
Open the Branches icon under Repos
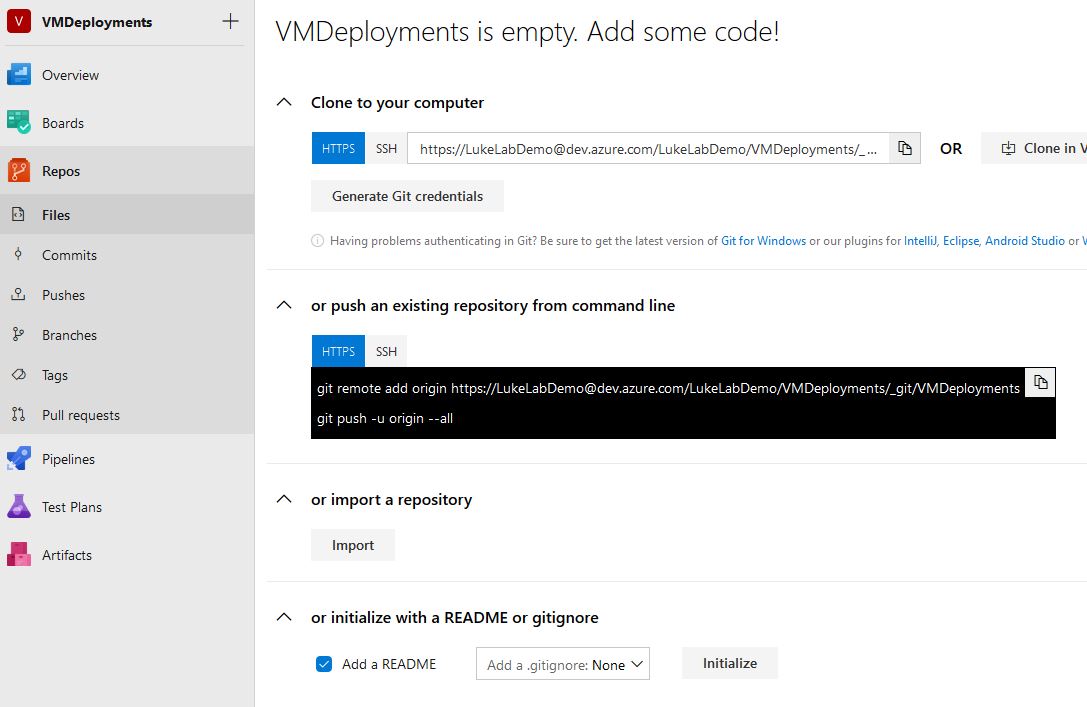(x=18, y=335)
